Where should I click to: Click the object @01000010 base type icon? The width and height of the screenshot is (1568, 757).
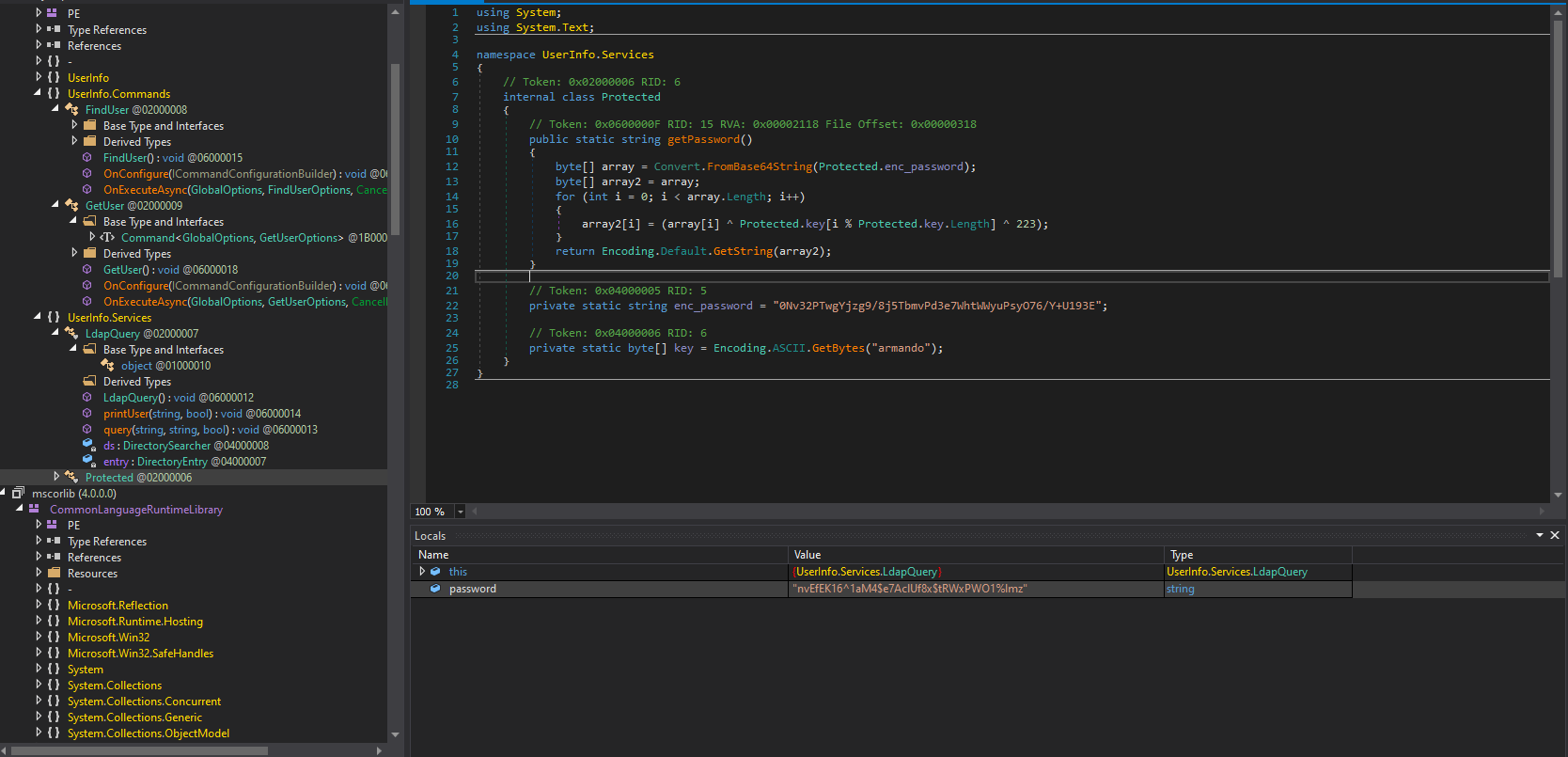pos(107,365)
